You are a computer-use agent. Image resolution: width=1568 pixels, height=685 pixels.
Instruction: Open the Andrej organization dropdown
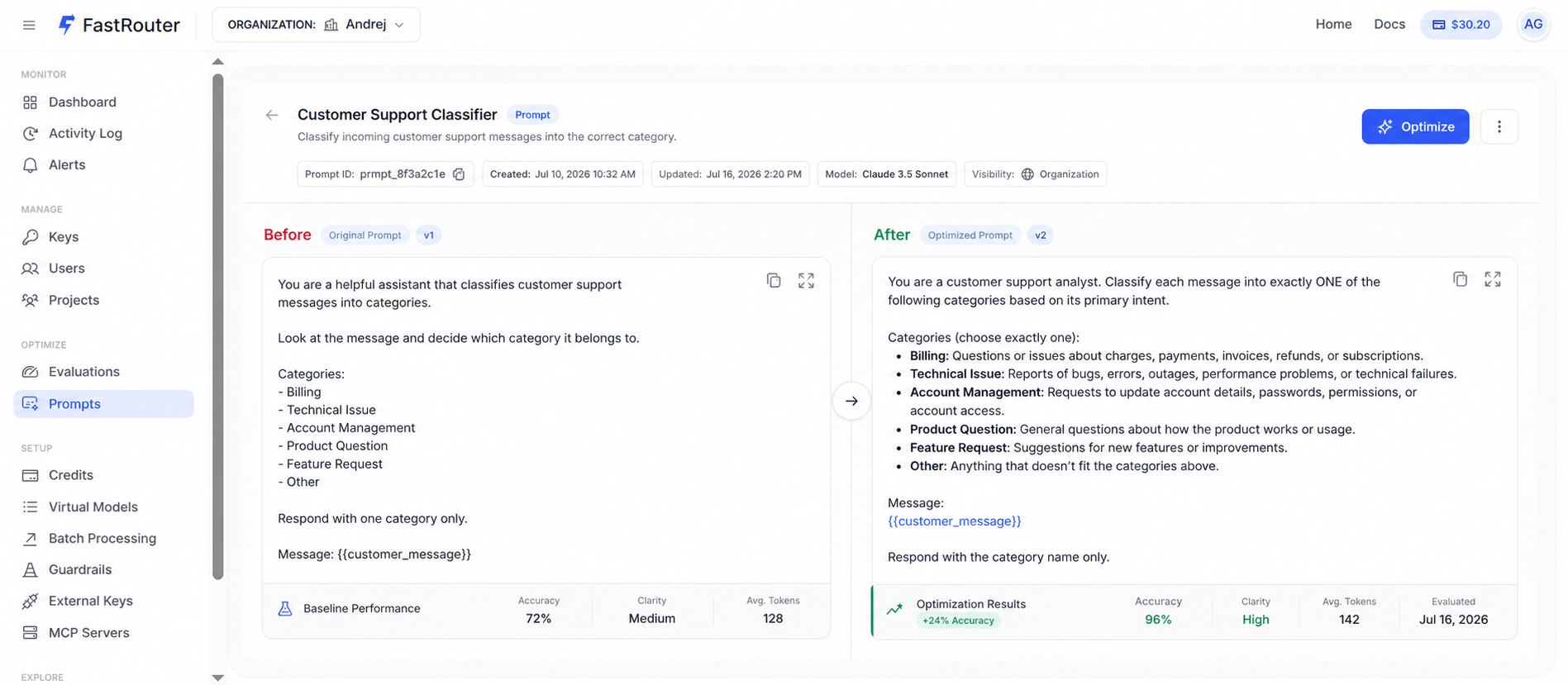click(316, 25)
